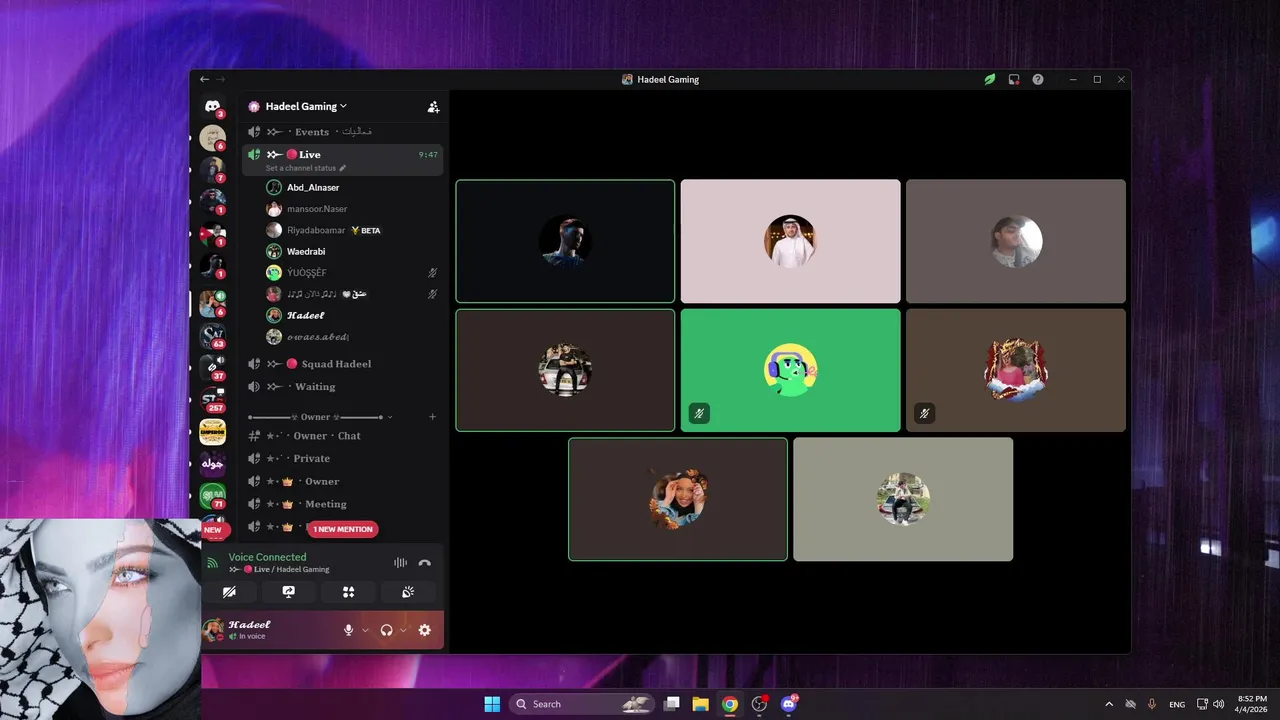The width and height of the screenshot is (1280, 720).
Task: Open Discord app in Windows taskbar
Action: tap(789, 704)
